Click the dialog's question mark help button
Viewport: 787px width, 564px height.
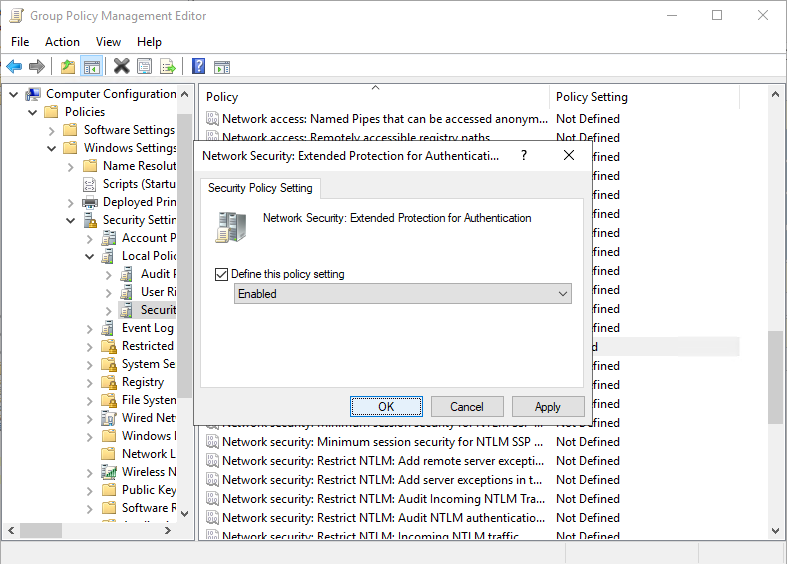point(524,155)
